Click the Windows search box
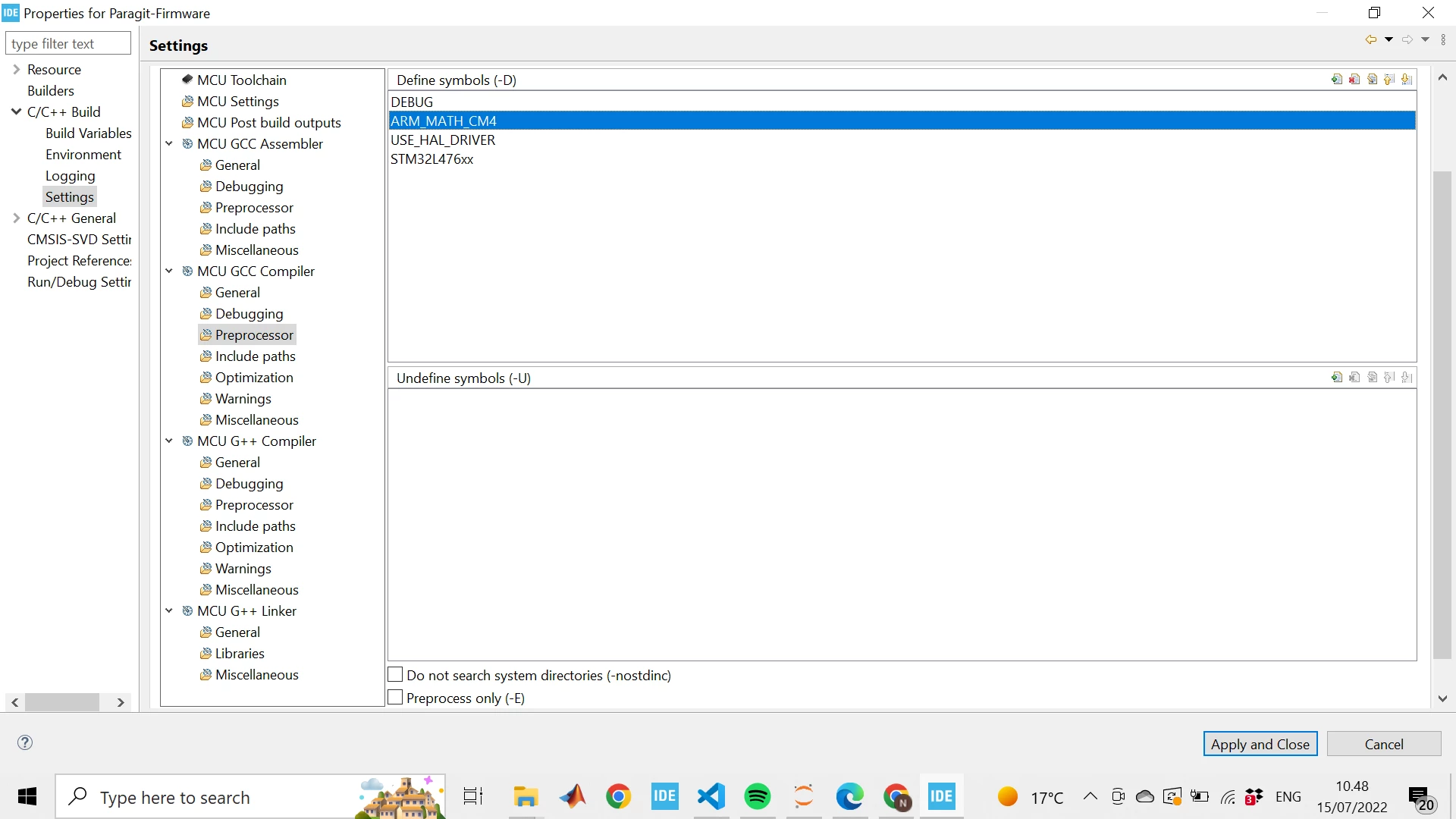Screen dimensions: 1456x819 click(x=250, y=796)
